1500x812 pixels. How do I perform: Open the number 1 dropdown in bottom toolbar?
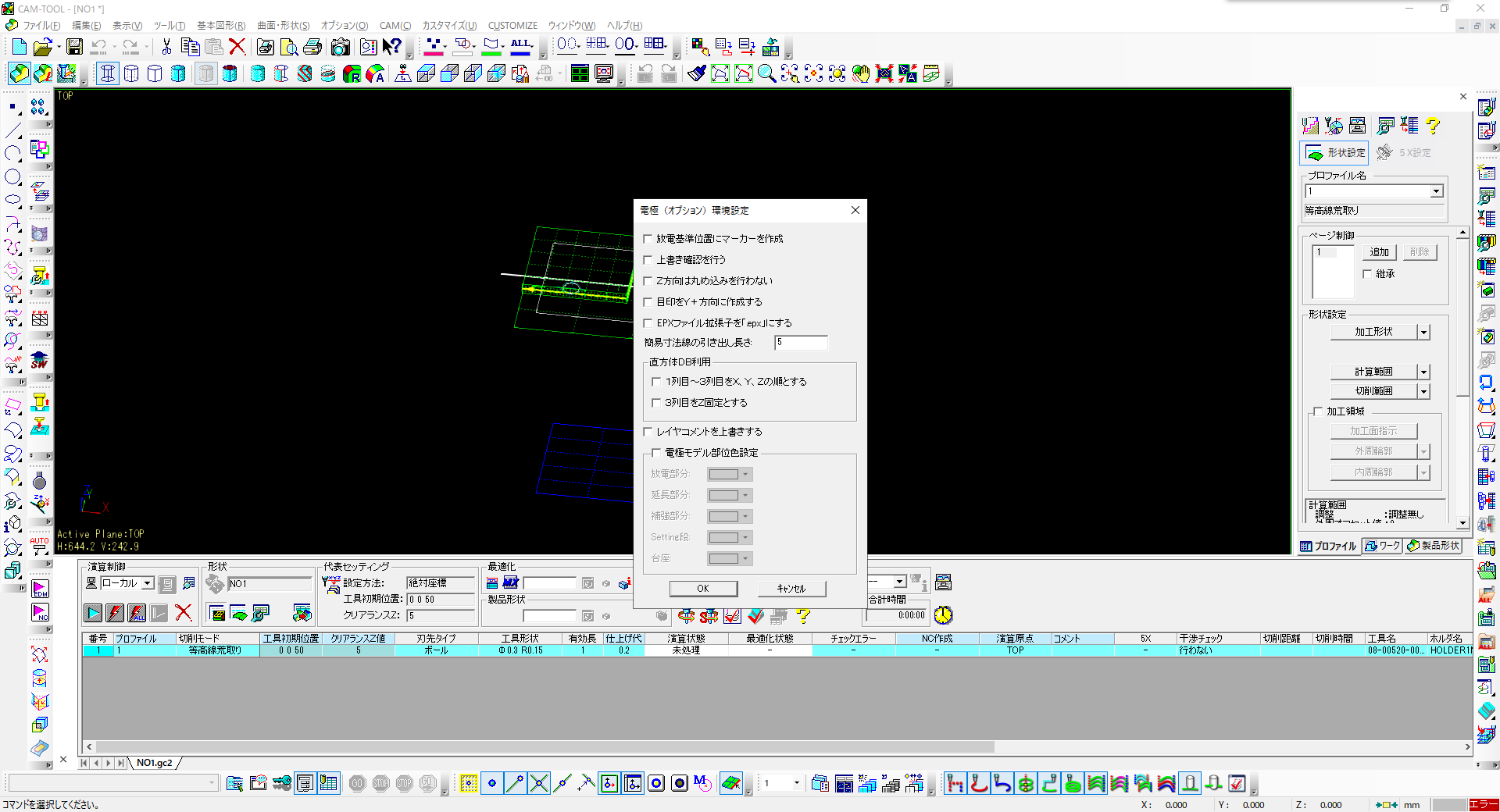(x=796, y=783)
